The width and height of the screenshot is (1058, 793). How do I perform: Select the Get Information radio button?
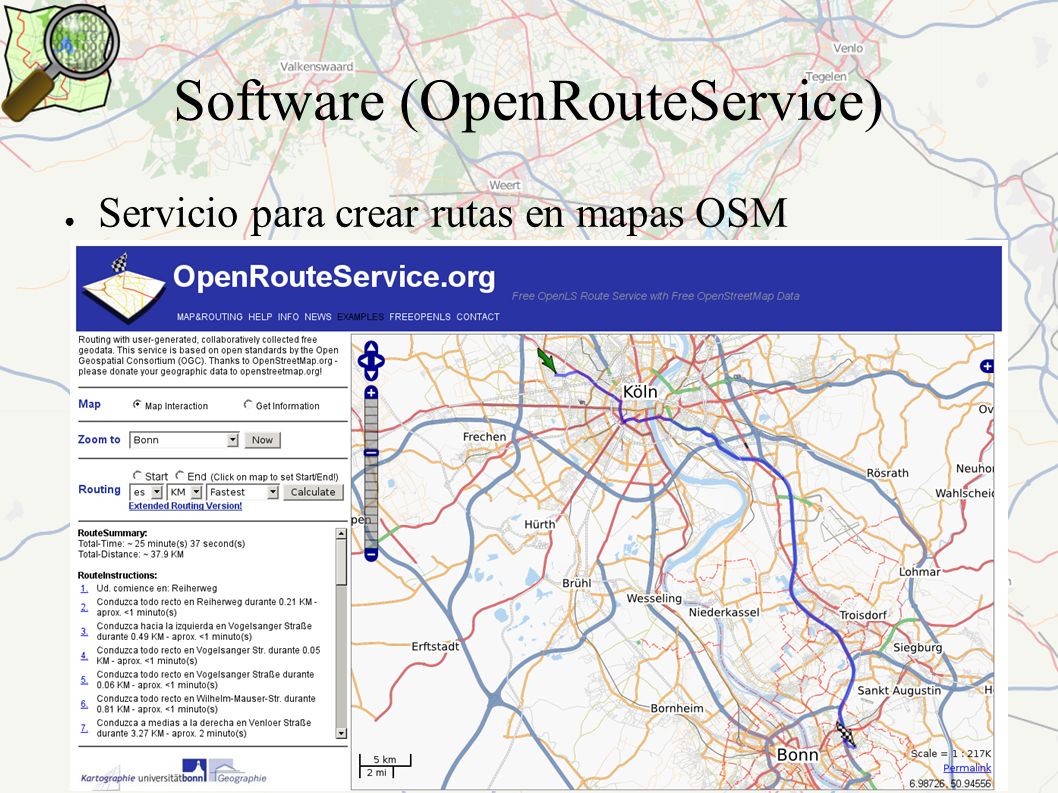click(x=248, y=405)
